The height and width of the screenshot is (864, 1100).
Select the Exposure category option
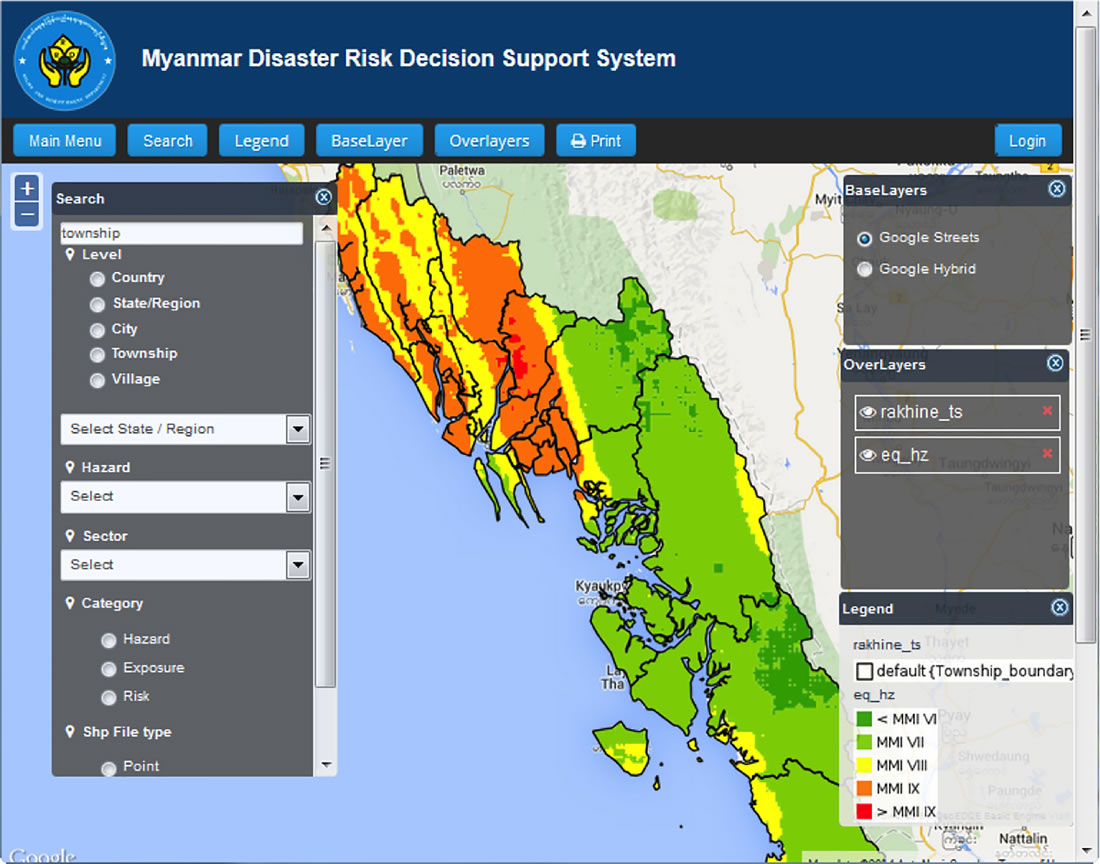(109, 668)
